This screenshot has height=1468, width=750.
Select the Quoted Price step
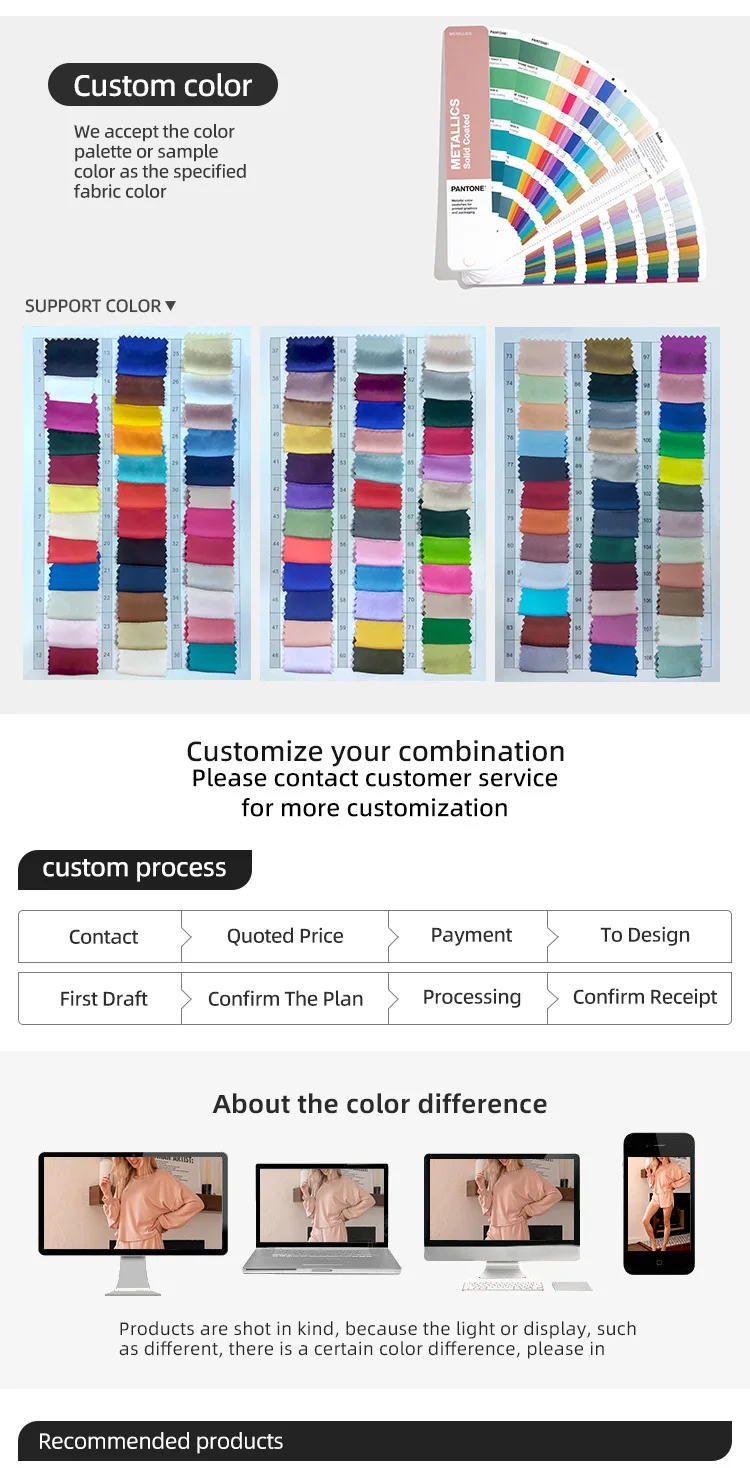285,937
